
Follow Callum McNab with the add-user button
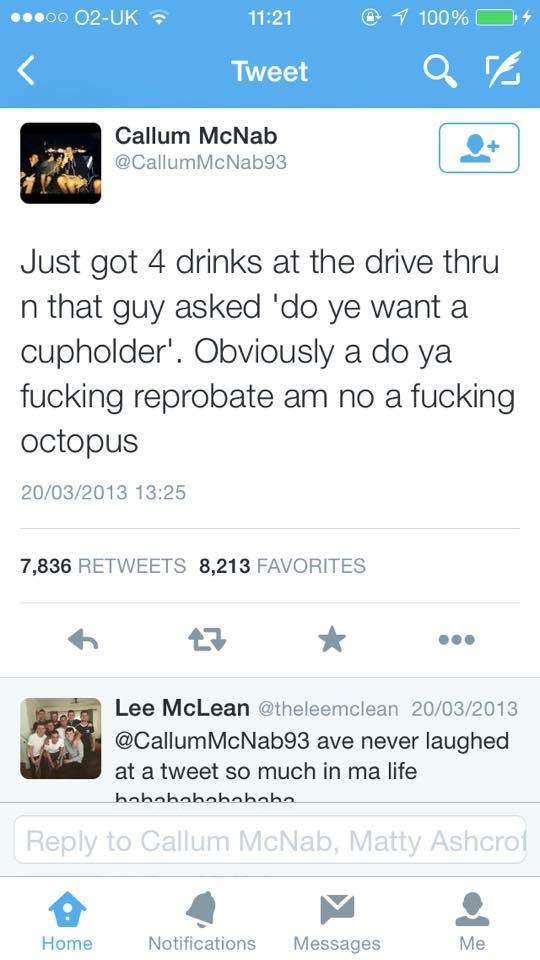479,148
